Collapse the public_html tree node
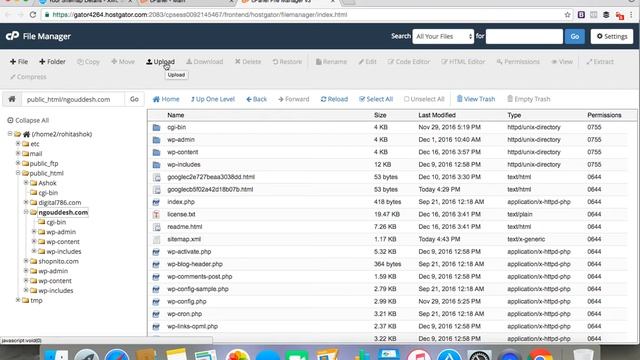The width and height of the screenshot is (640, 360). 18,173
